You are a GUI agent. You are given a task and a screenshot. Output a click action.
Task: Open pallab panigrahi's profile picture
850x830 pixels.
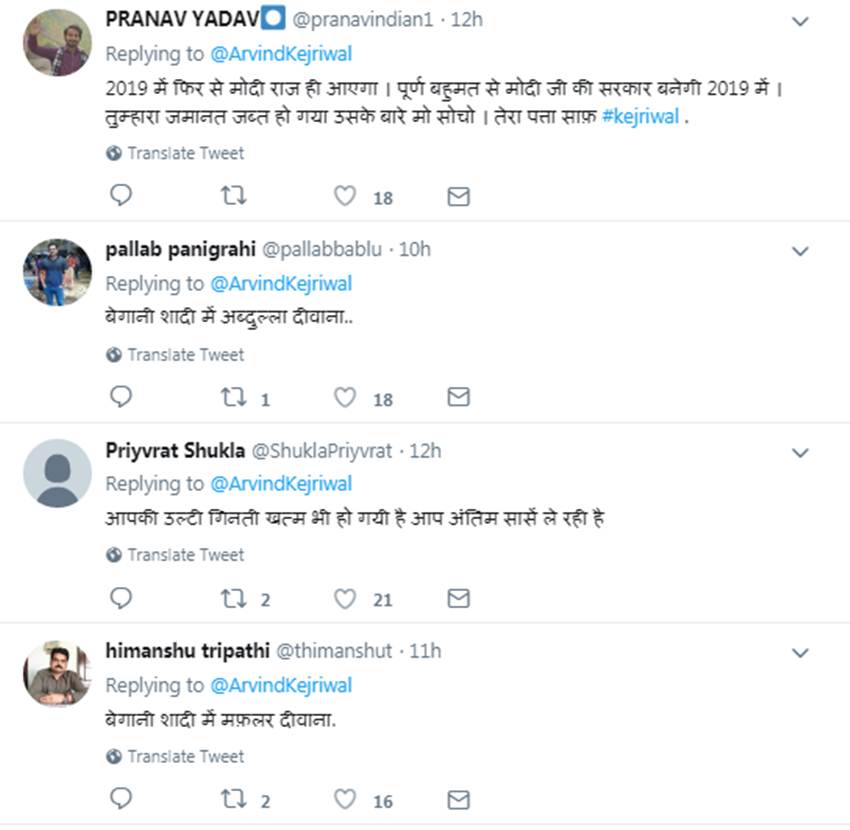tap(57, 272)
